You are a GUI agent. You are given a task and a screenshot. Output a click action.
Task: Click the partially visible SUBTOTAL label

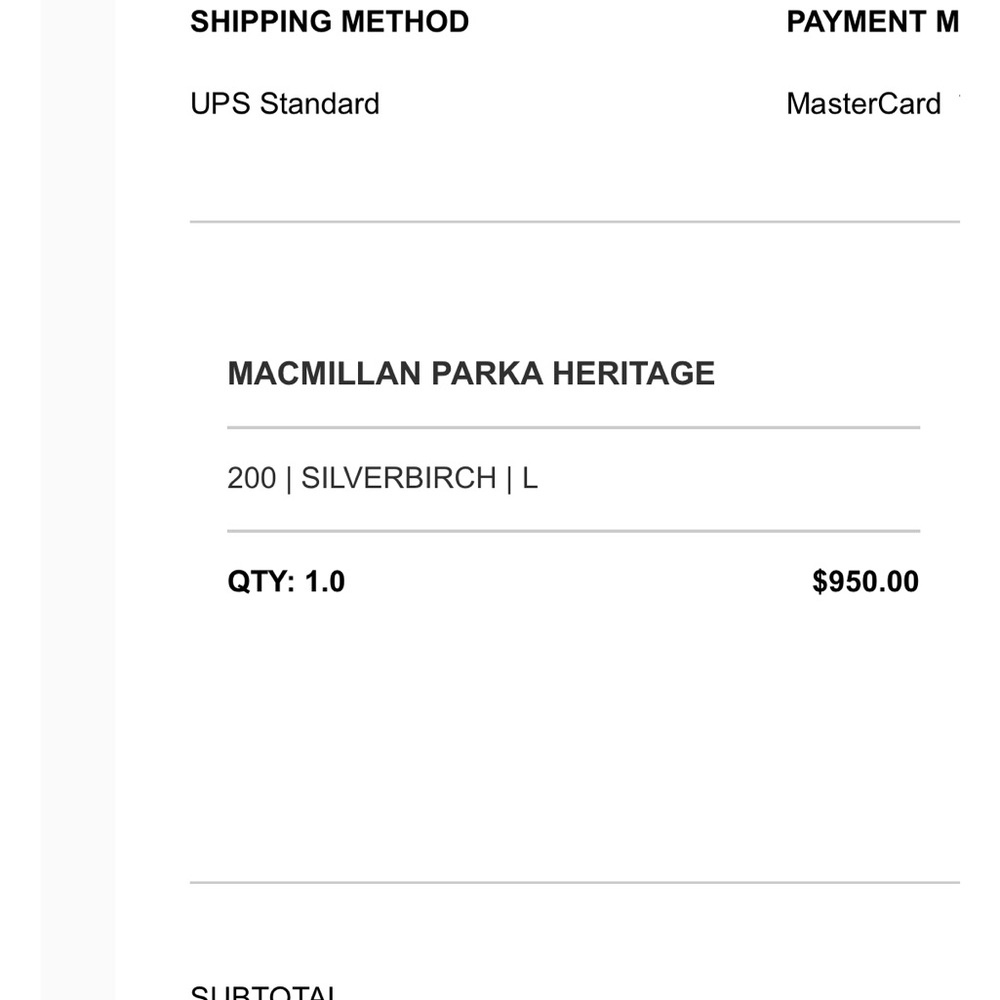click(x=265, y=993)
